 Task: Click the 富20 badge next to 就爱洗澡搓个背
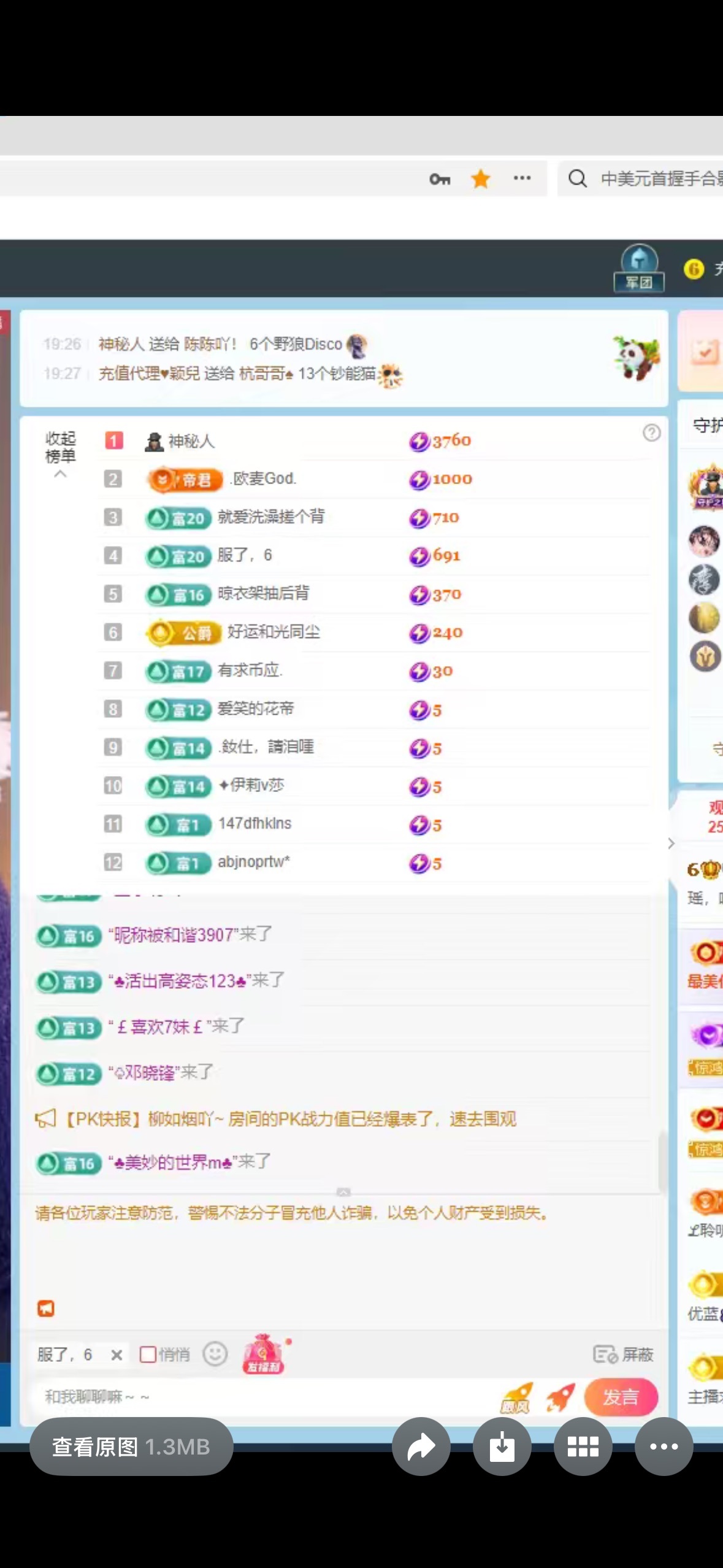pos(178,518)
